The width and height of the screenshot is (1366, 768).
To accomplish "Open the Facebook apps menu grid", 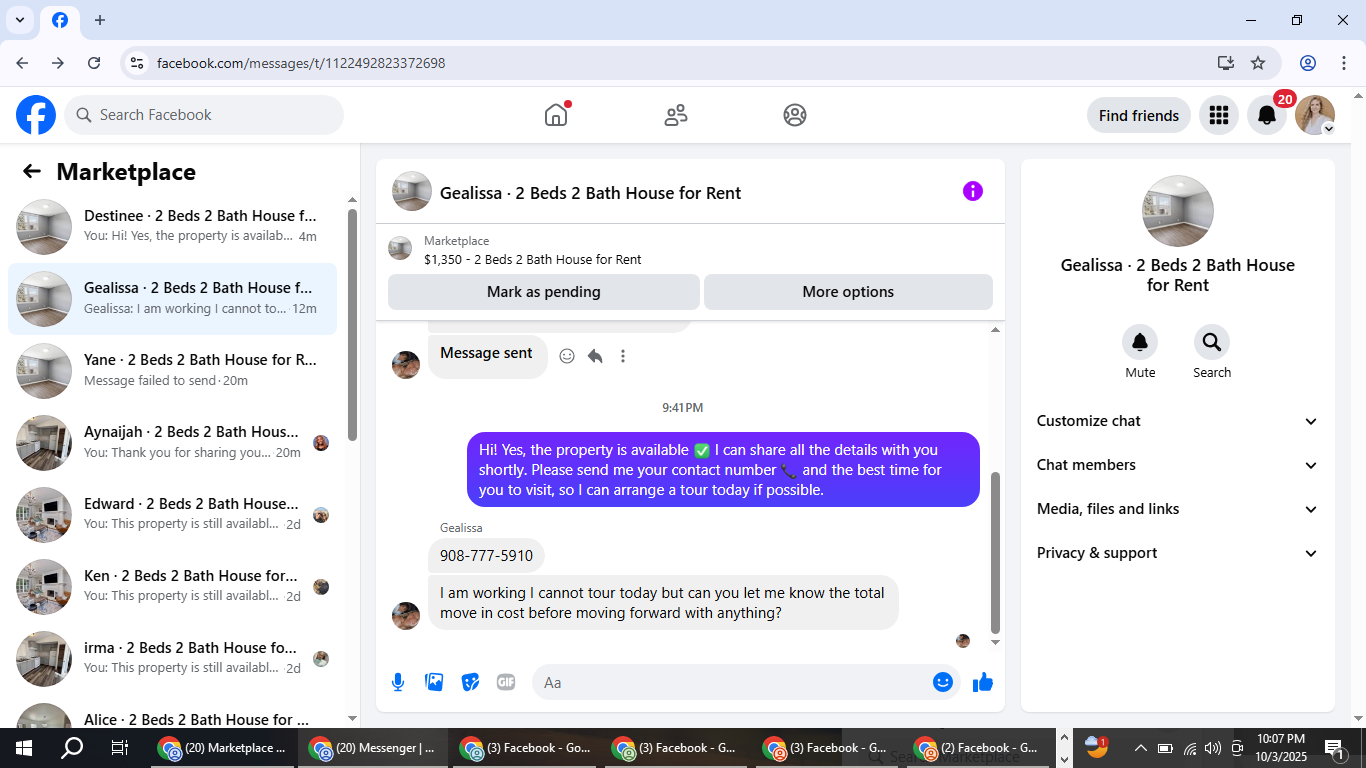I will pos(1218,115).
